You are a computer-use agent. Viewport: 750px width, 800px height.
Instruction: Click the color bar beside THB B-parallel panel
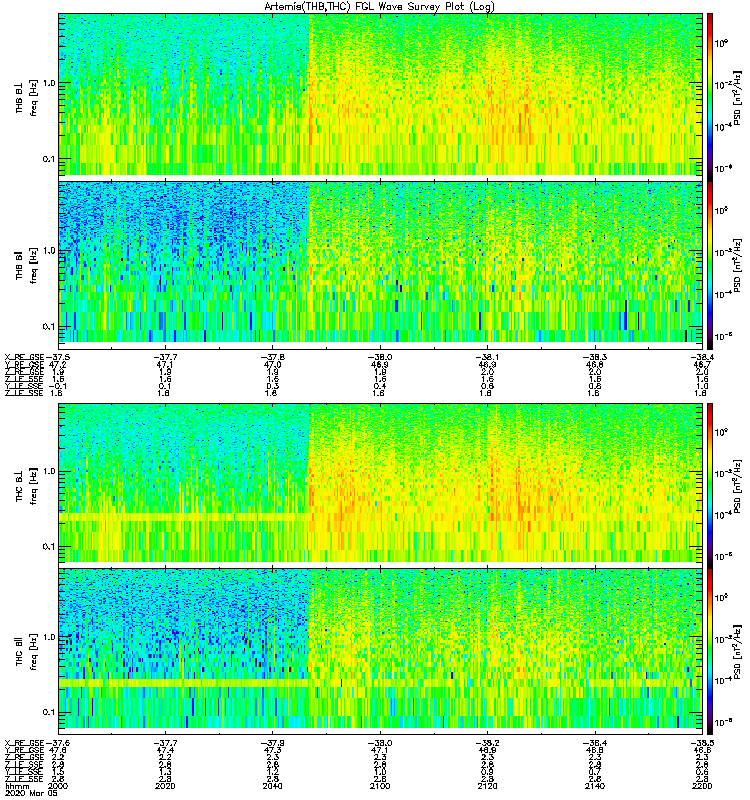point(710,265)
